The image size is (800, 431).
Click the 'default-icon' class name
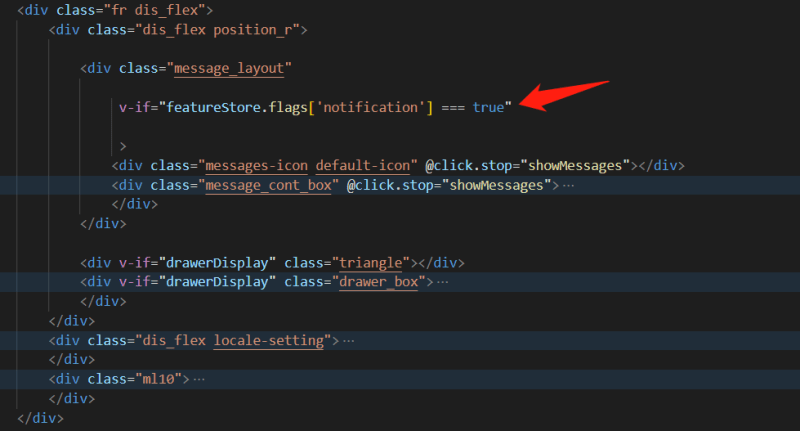coord(363,166)
